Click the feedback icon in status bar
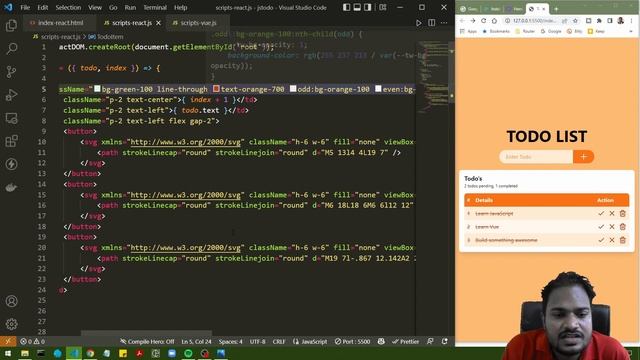 click(430, 341)
